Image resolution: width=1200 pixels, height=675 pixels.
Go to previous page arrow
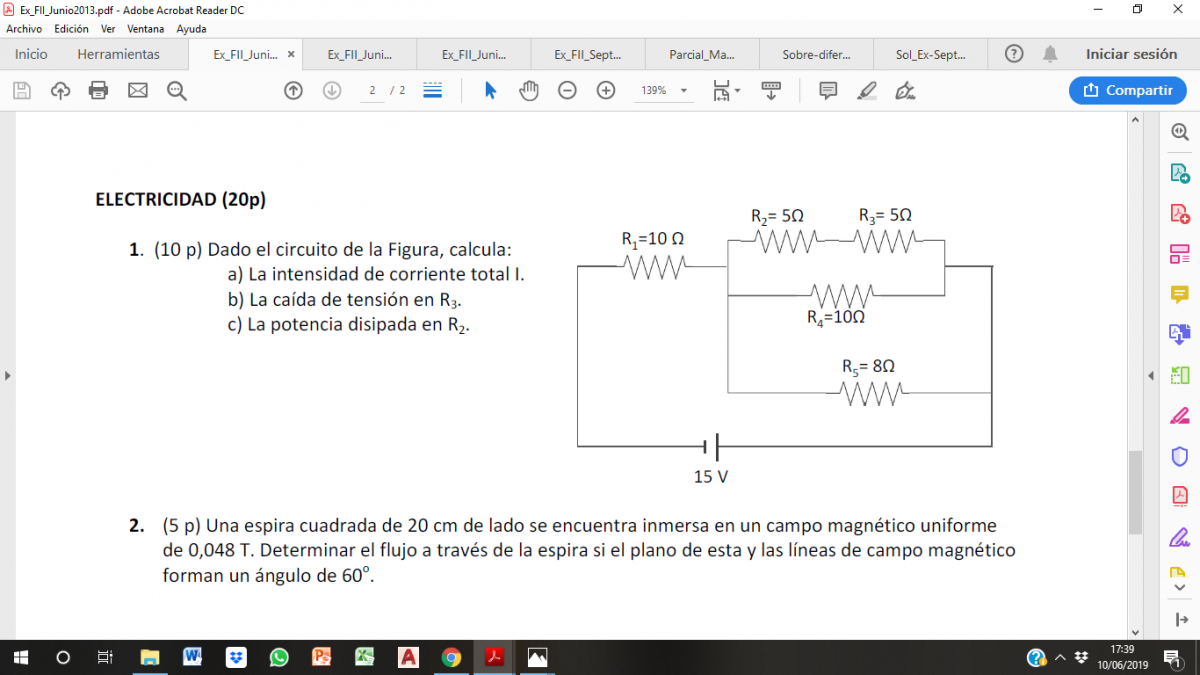click(293, 91)
